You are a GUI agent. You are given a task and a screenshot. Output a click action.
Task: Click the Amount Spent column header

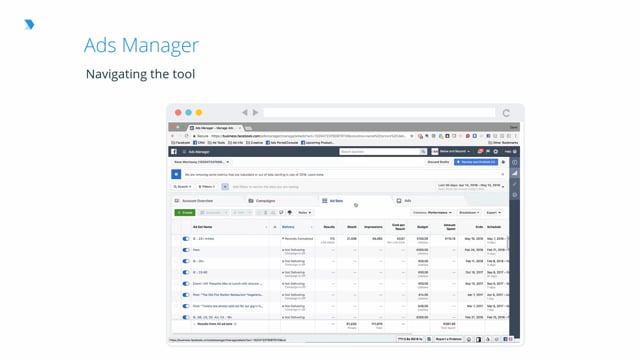449,227
